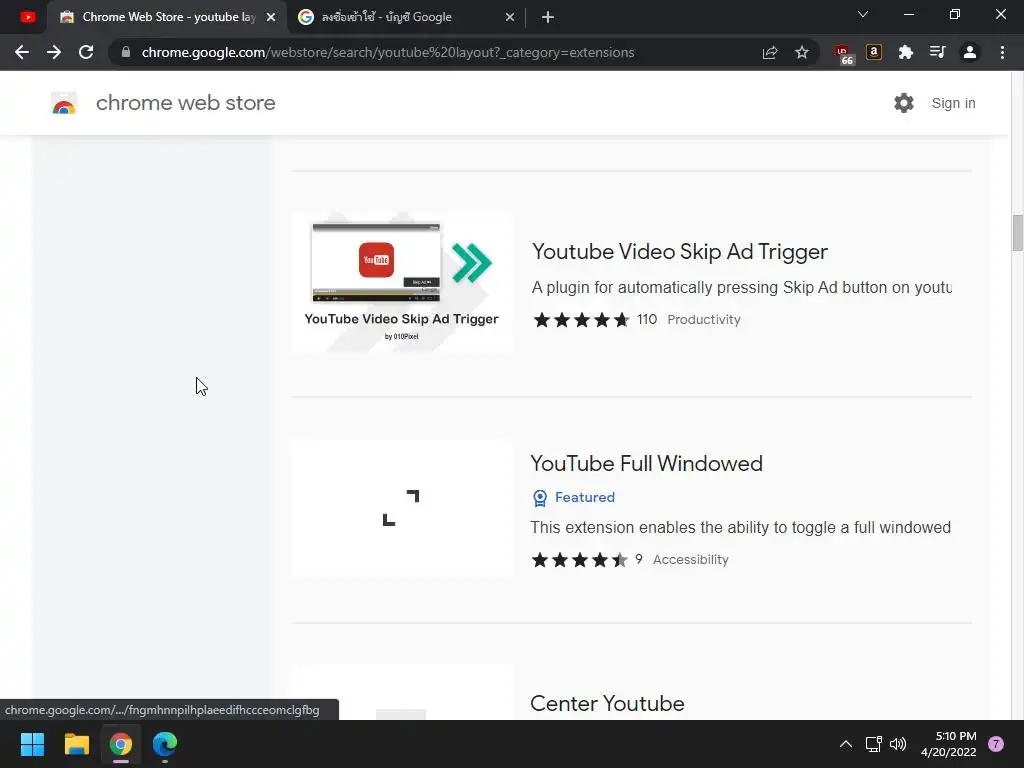Show hidden system tray icons
1024x768 pixels.
point(846,744)
